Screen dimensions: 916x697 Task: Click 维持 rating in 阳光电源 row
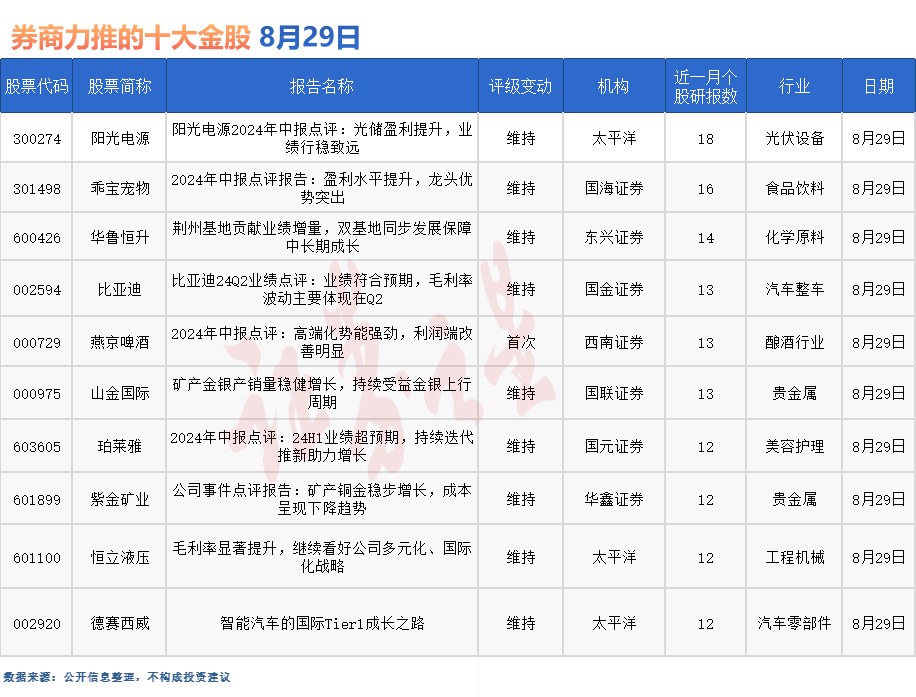point(521,138)
